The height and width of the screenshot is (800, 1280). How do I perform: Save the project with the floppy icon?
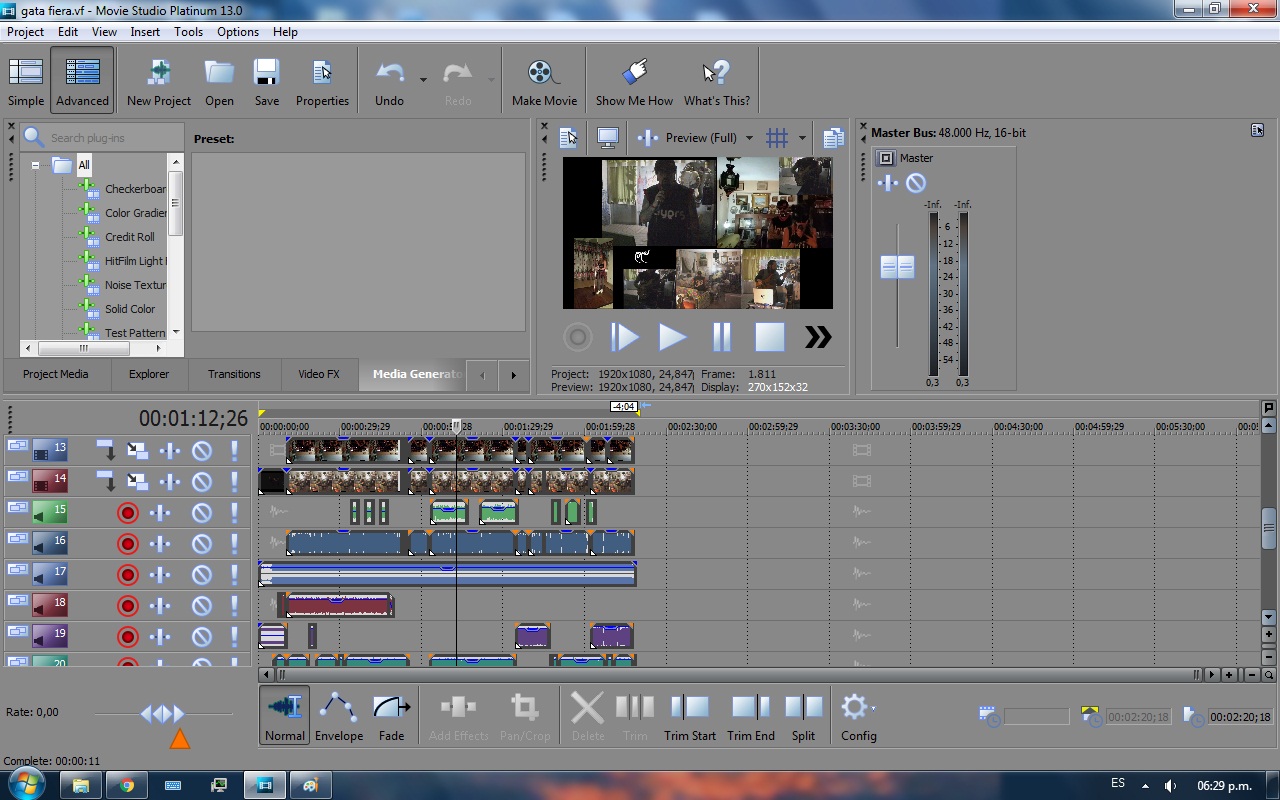tap(266, 81)
